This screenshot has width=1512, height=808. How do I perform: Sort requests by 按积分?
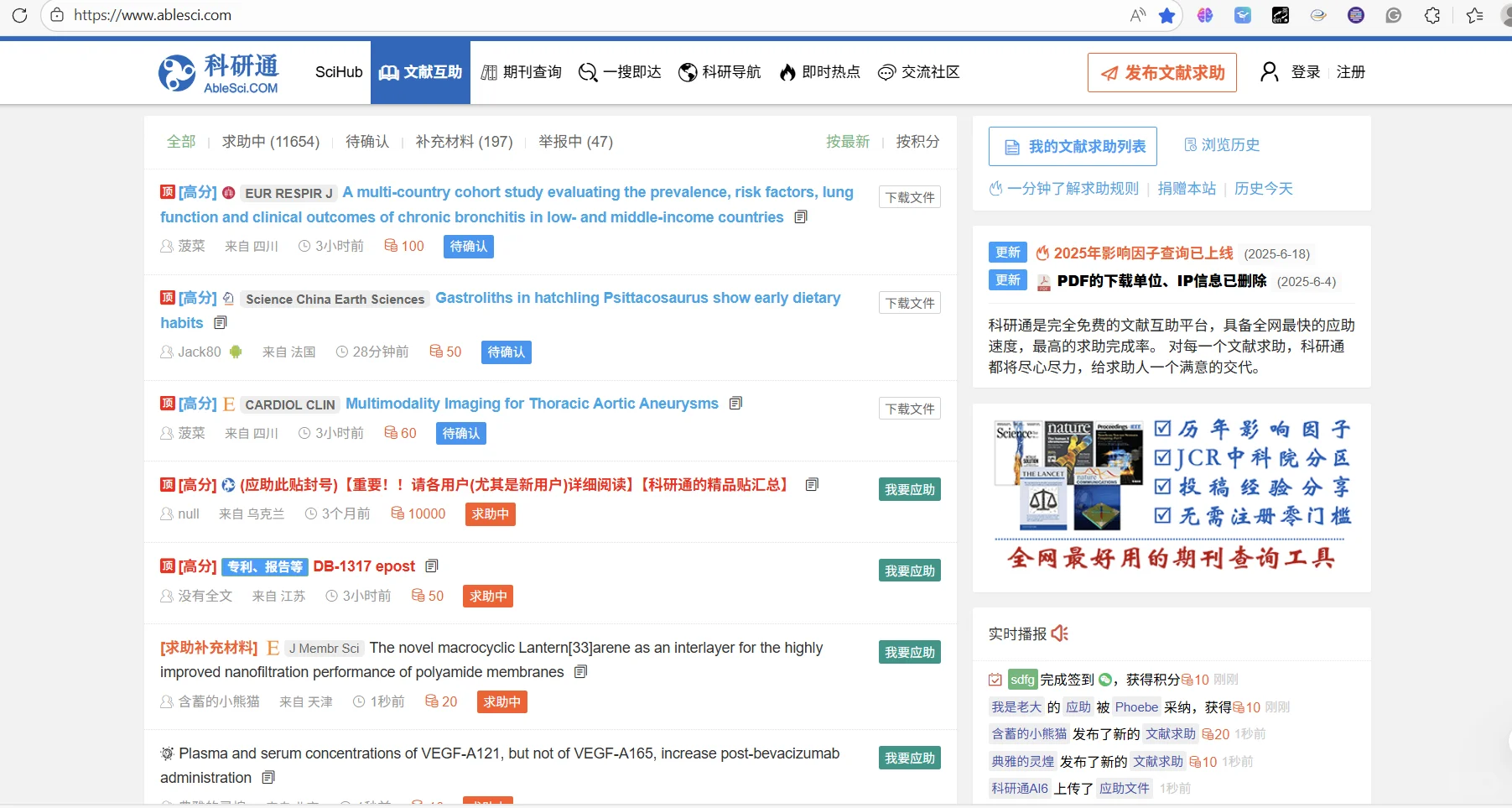click(x=917, y=142)
